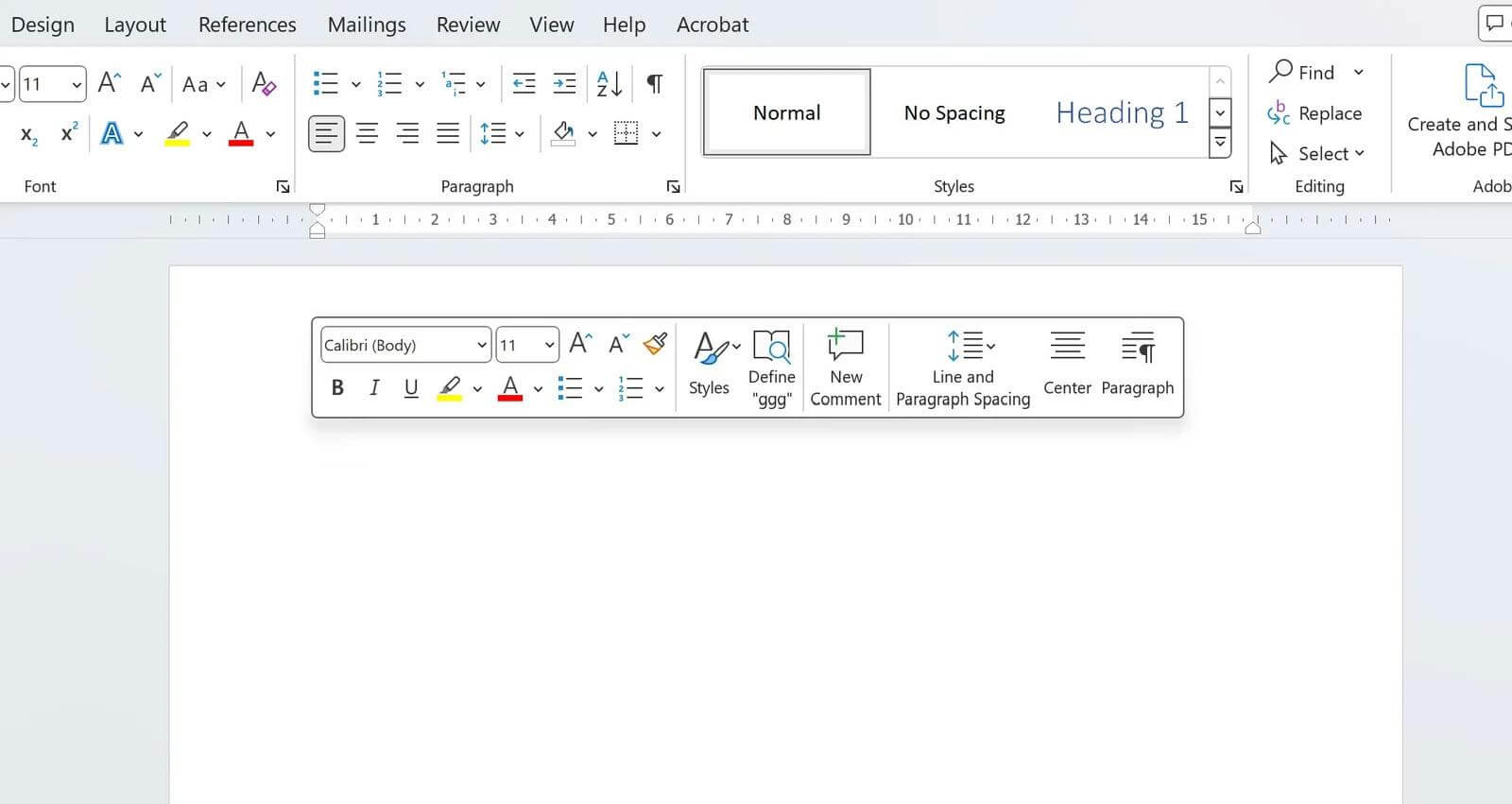This screenshot has height=804, width=1512.
Task: Add a New Comment
Action: point(846,368)
